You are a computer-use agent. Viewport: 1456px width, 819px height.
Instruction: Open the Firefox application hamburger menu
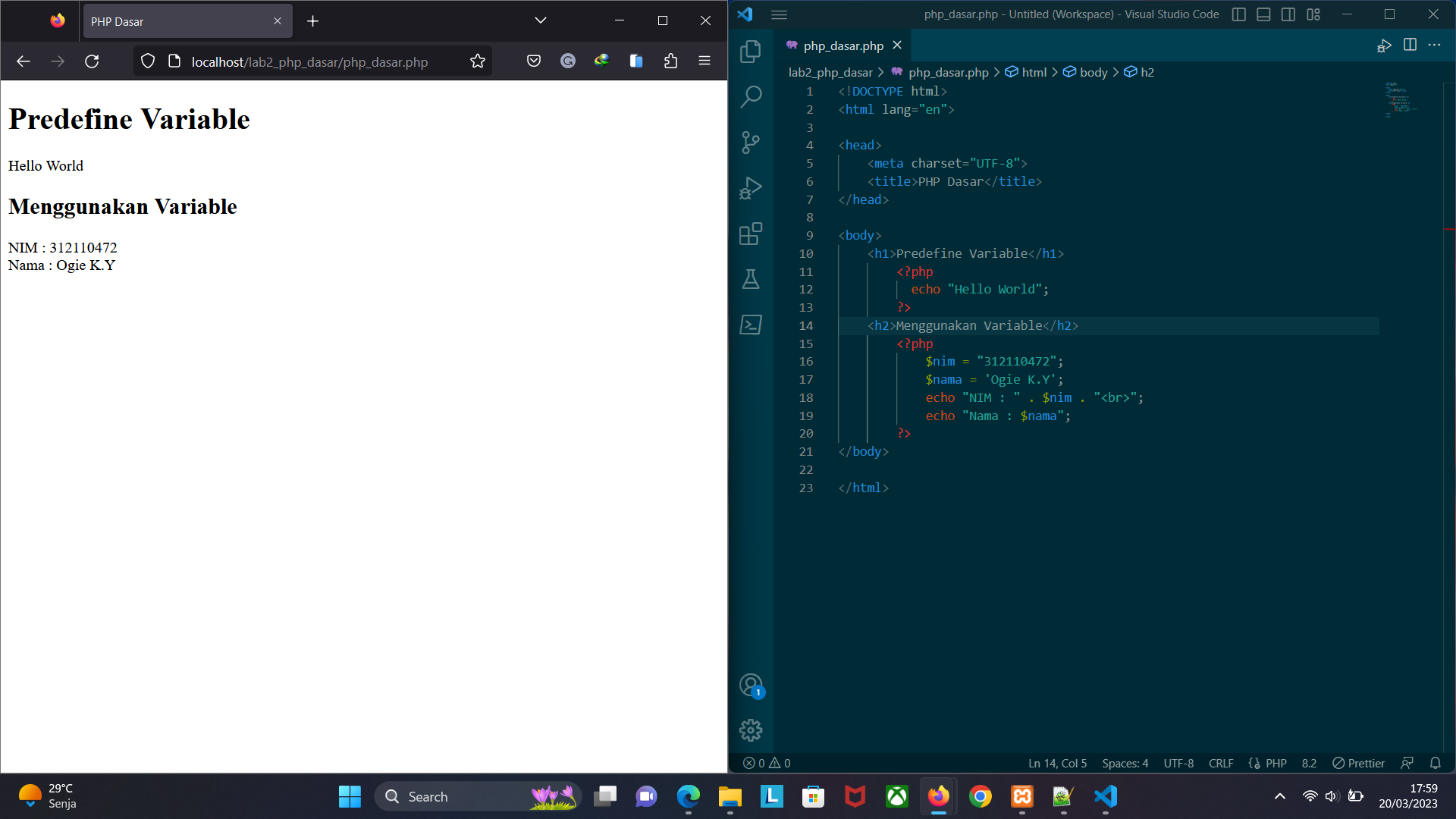click(704, 61)
